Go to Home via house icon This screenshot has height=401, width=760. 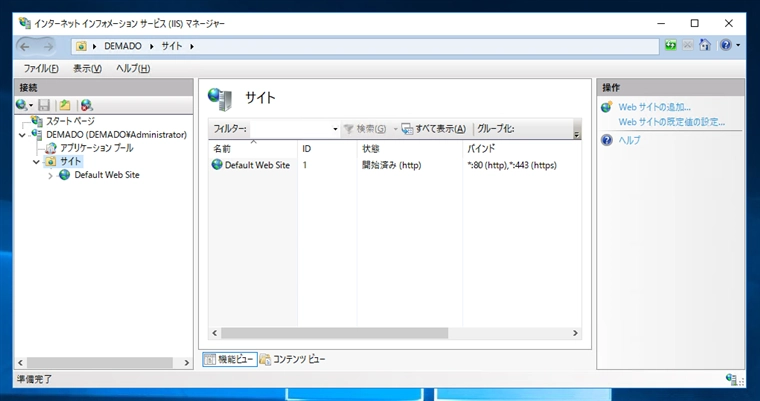click(x=705, y=46)
